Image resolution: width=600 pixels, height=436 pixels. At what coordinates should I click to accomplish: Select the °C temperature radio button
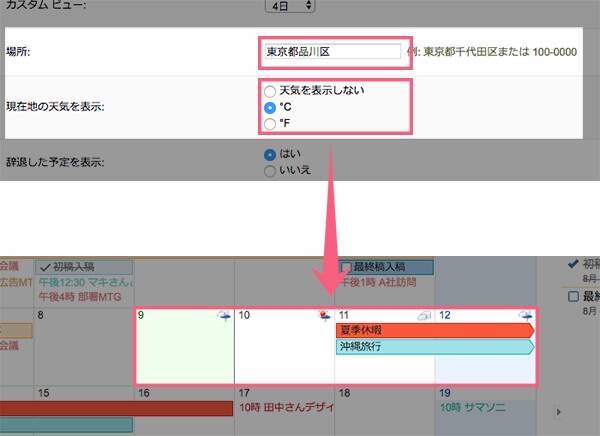(270, 108)
